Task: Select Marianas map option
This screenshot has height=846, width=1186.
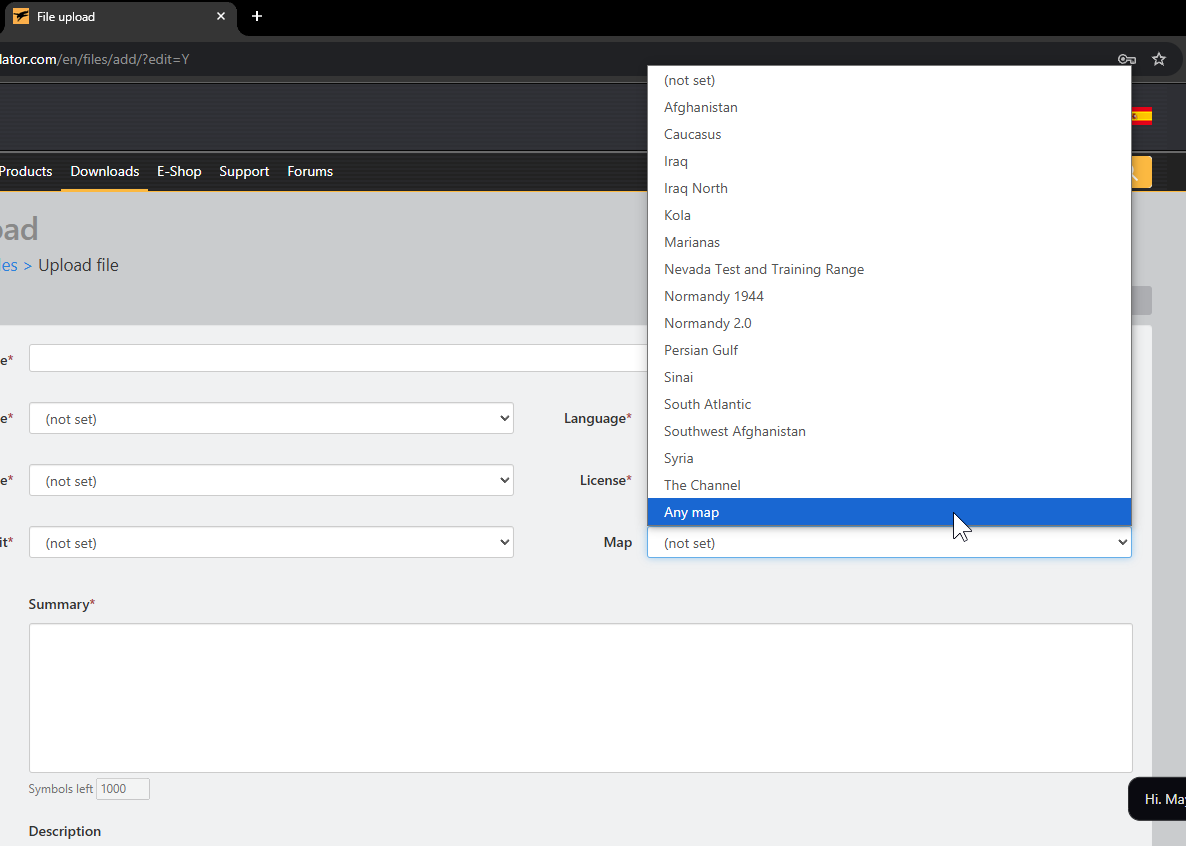Action: point(889,242)
